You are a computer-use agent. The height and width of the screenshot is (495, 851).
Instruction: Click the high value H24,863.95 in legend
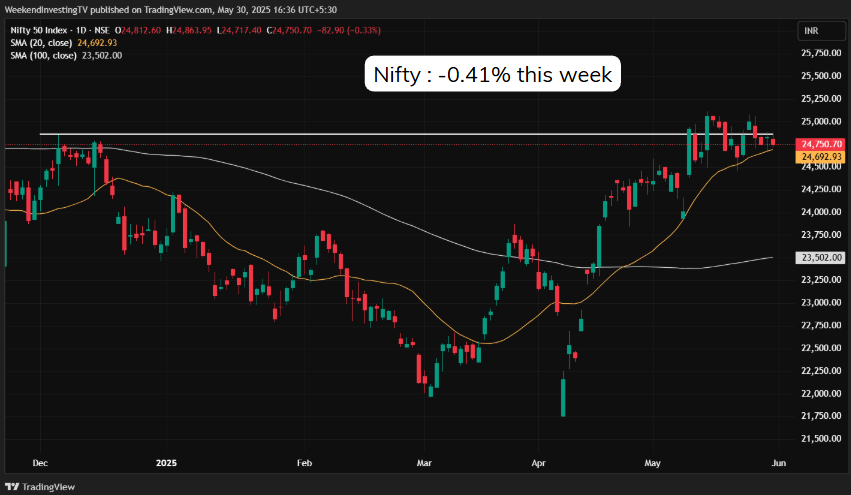coord(189,30)
